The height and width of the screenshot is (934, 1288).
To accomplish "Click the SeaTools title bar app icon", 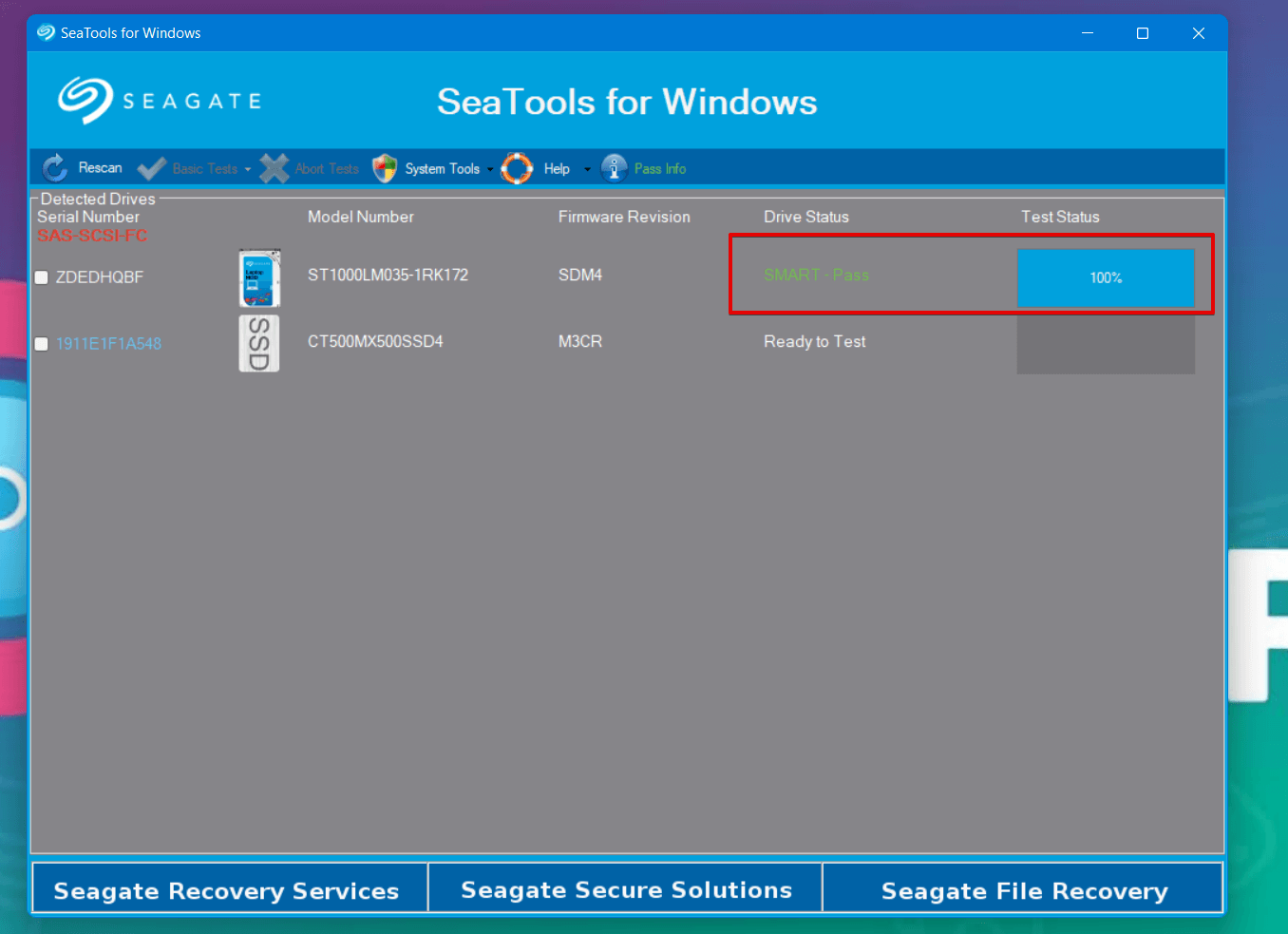I will pos(46,32).
